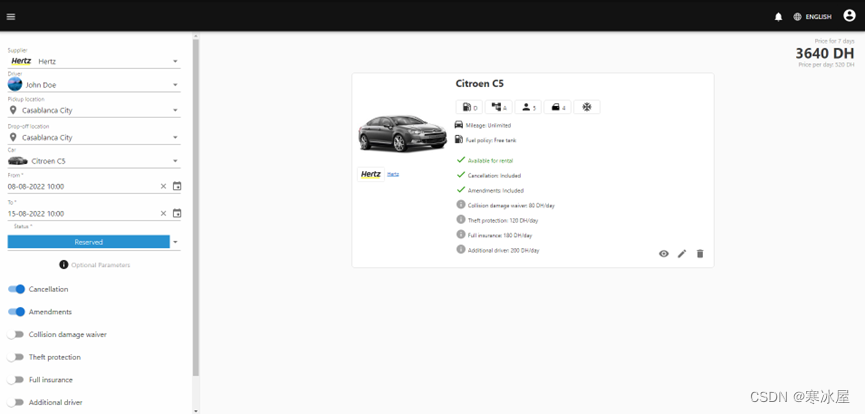Click the diesel fuel type icon chip

point(469,107)
